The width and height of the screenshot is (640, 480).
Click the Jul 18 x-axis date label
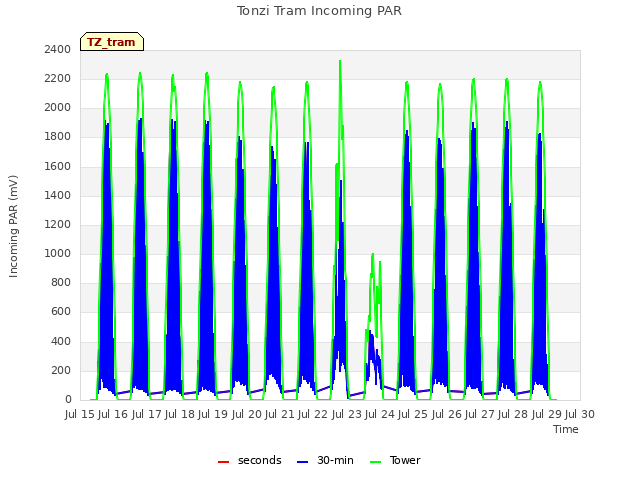click(180, 414)
